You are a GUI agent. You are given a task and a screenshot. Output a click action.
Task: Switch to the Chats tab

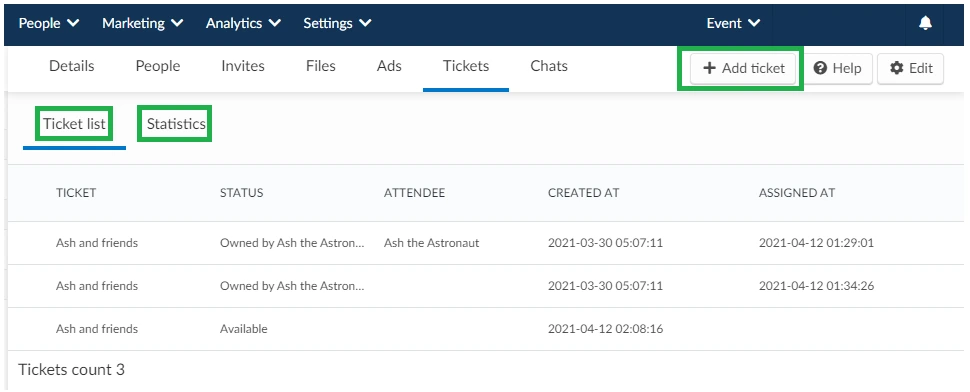point(549,66)
